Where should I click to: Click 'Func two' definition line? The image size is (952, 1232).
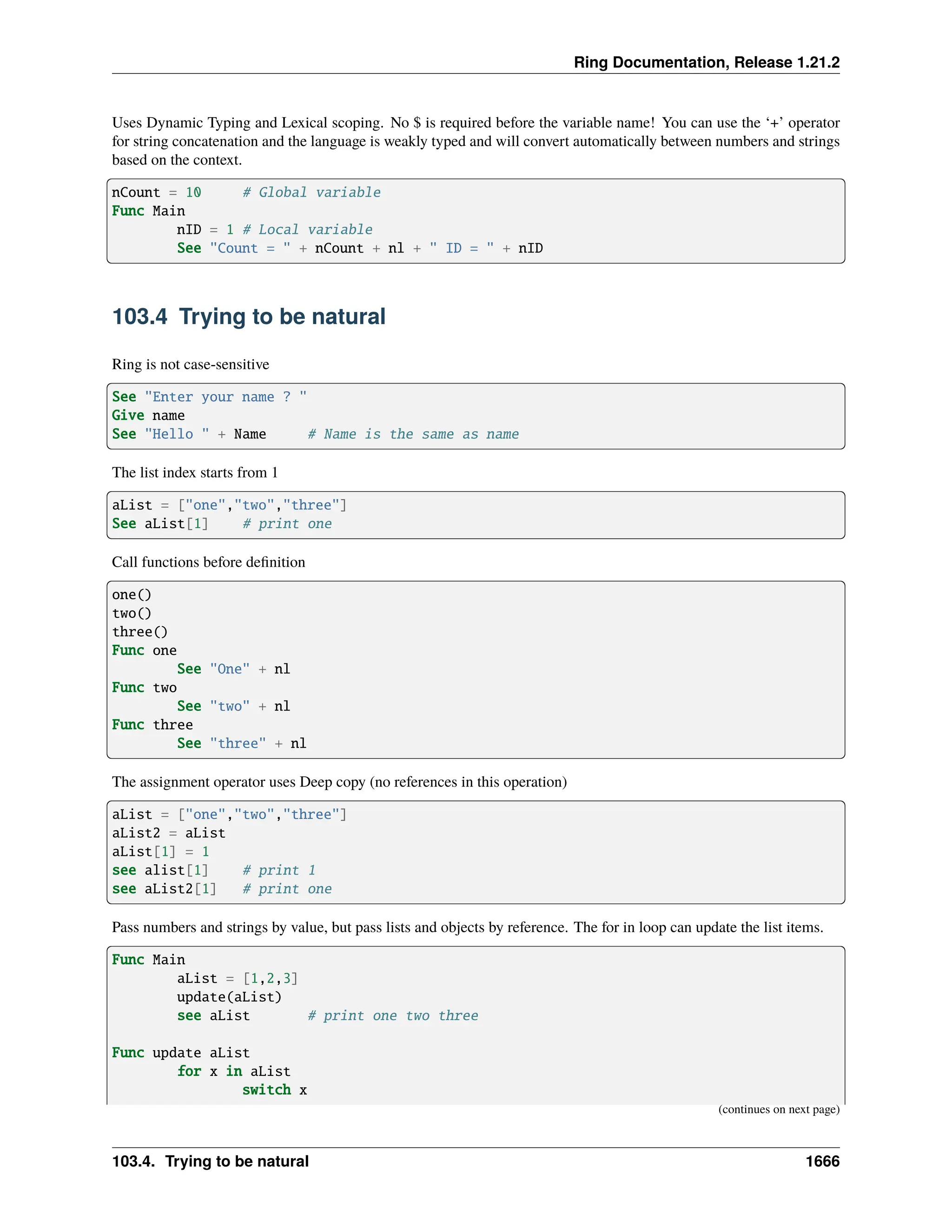click(x=145, y=688)
